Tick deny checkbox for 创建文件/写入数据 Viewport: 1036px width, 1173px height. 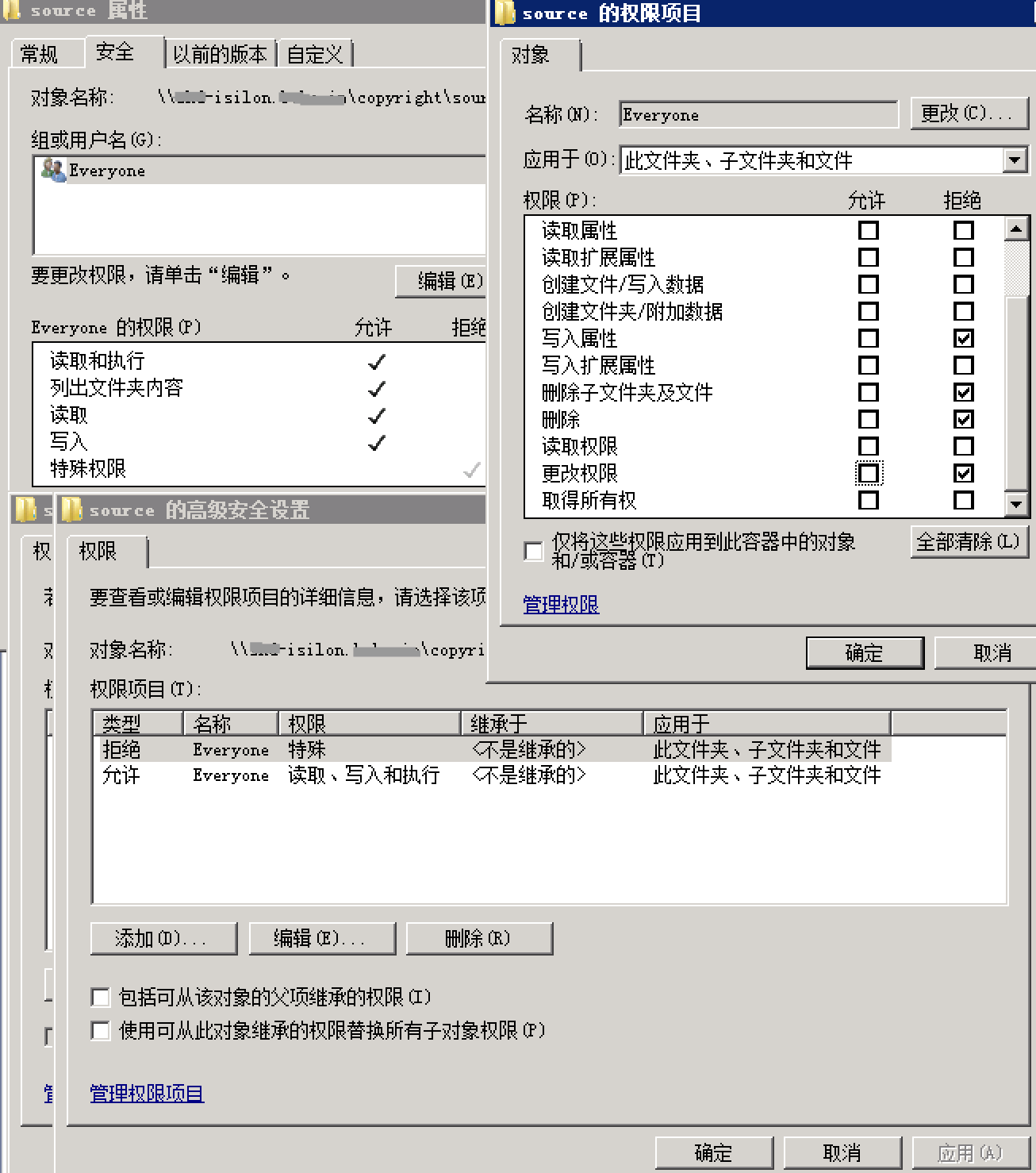(964, 284)
